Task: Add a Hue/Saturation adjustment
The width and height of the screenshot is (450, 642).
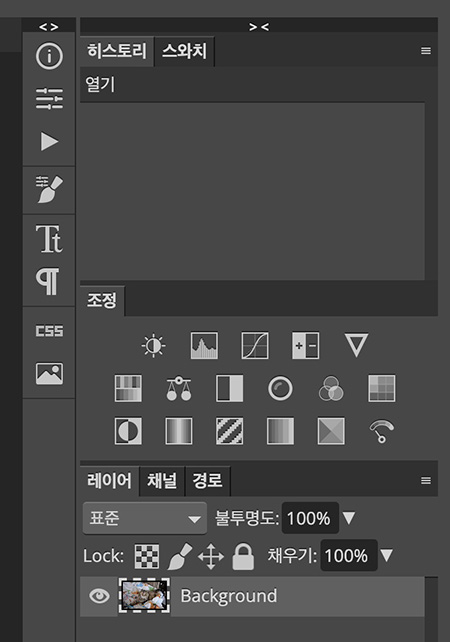Action: (x=128, y=388)
